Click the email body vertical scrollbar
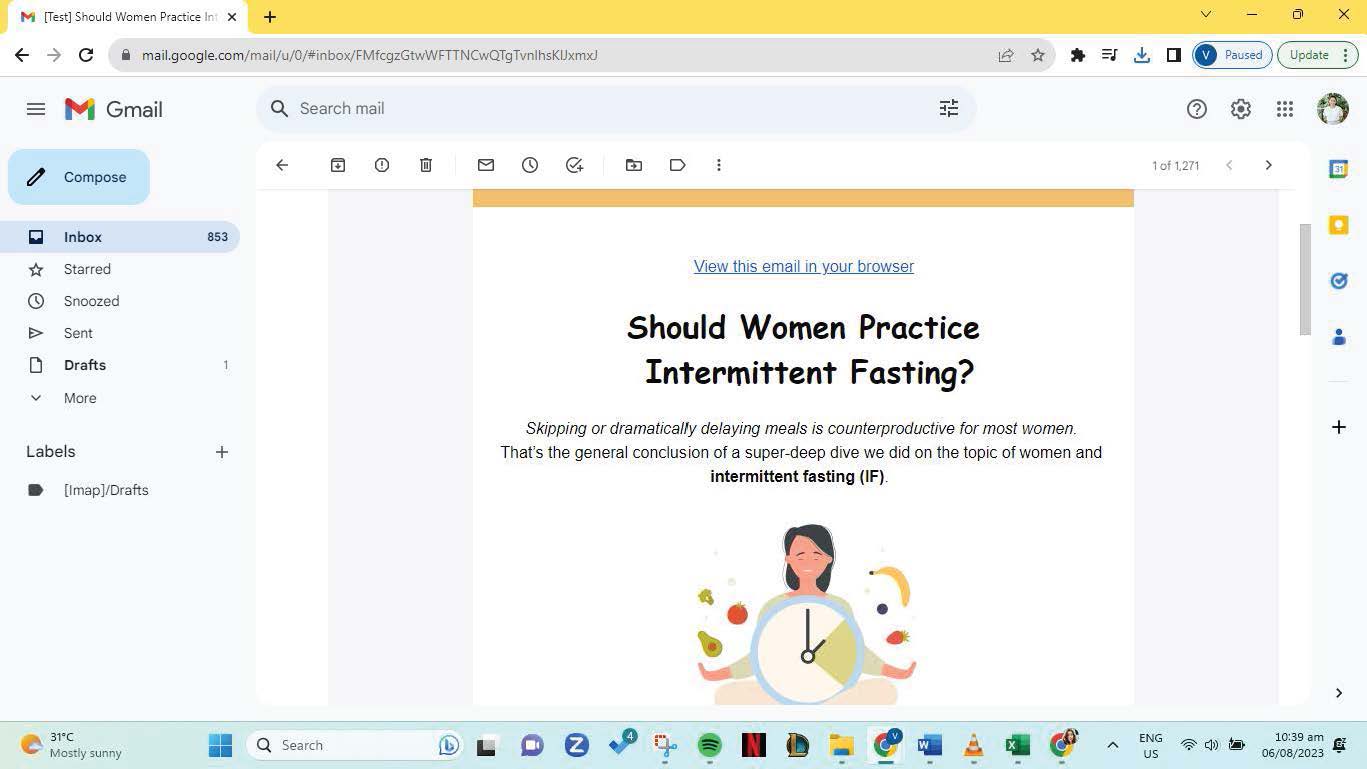The width and height of the screenshot is (1367, 769). click(1305, 280)
